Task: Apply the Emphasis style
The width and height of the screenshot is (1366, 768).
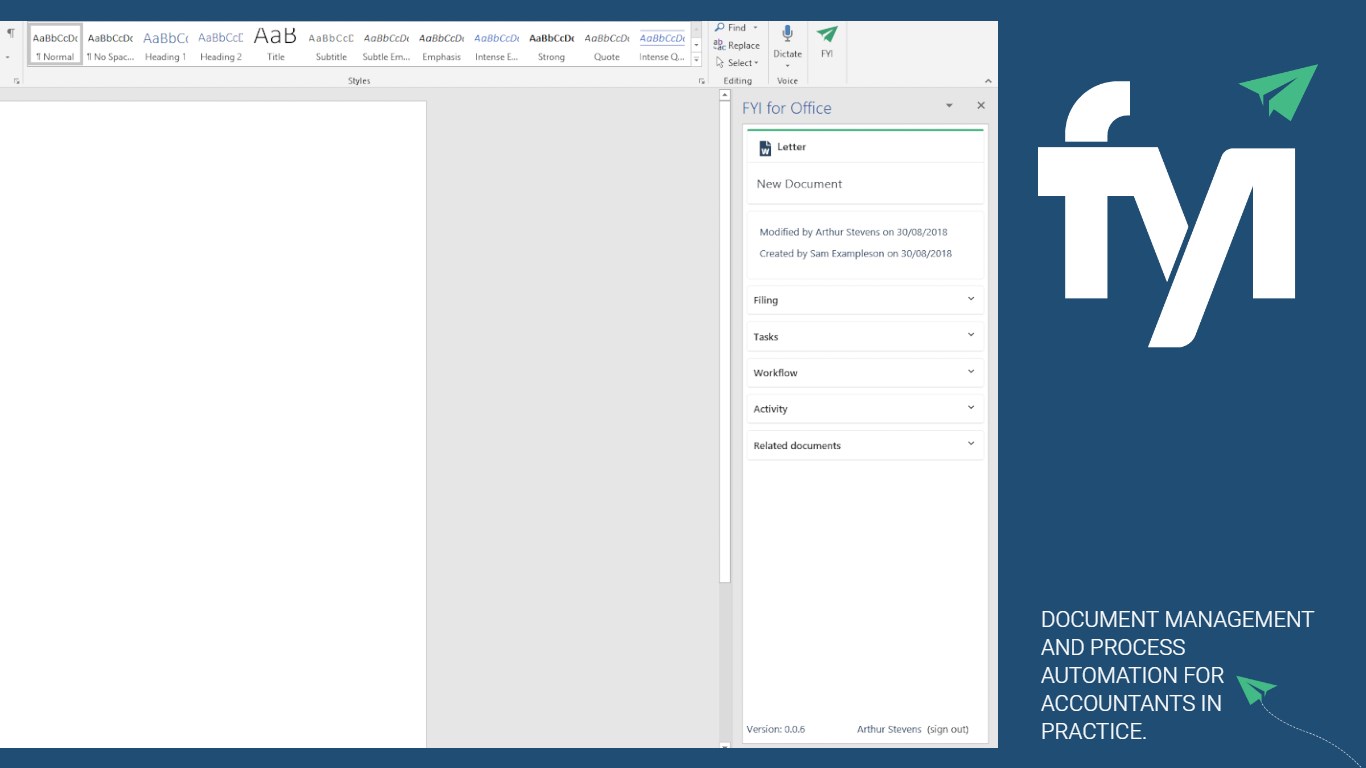Action: 441,45
